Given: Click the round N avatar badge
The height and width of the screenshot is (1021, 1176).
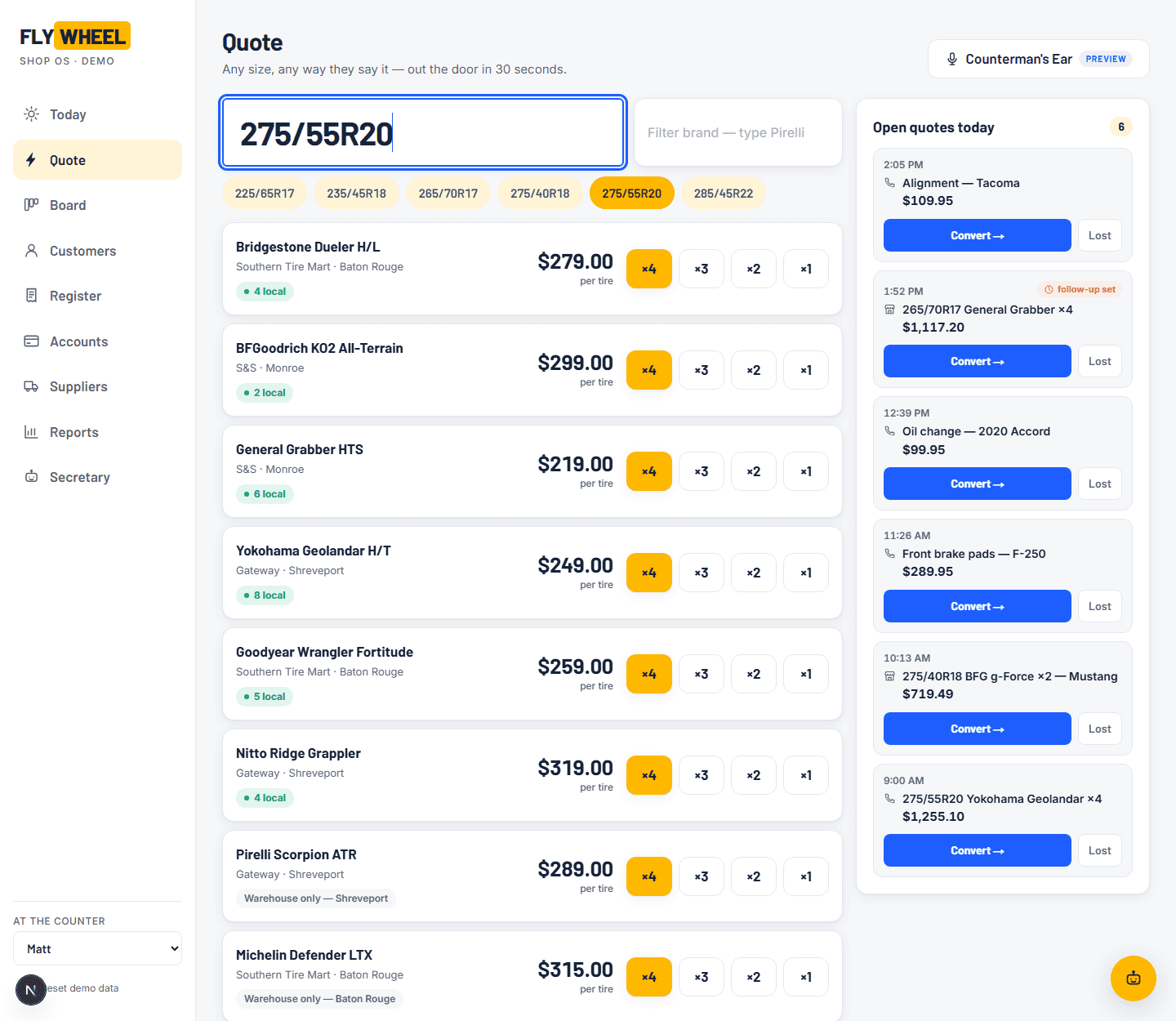Looking at the screenshot, I should click(x=31, y=990).
